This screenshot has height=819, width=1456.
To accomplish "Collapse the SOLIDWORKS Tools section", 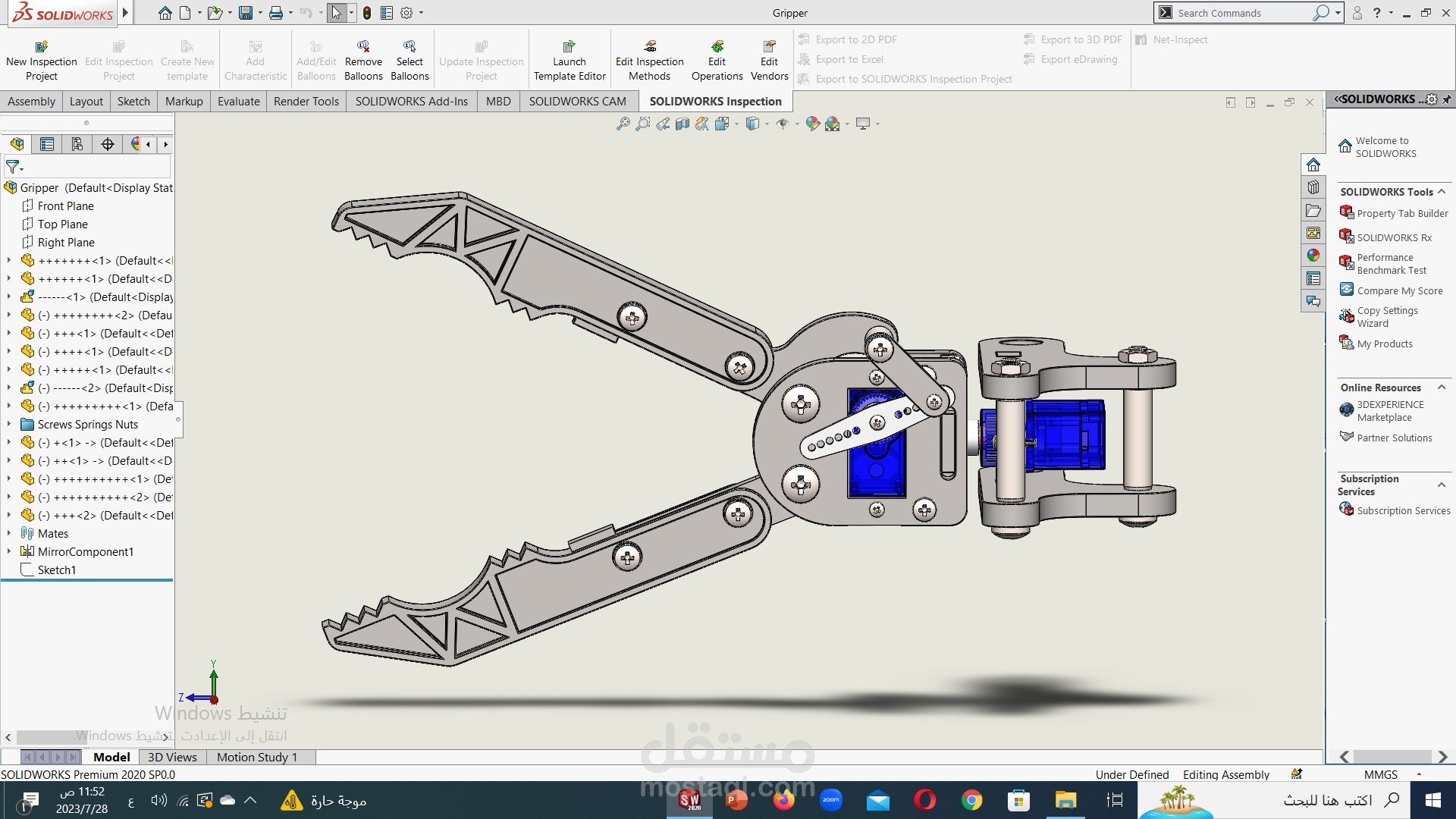I will [x=1442, y=191].
